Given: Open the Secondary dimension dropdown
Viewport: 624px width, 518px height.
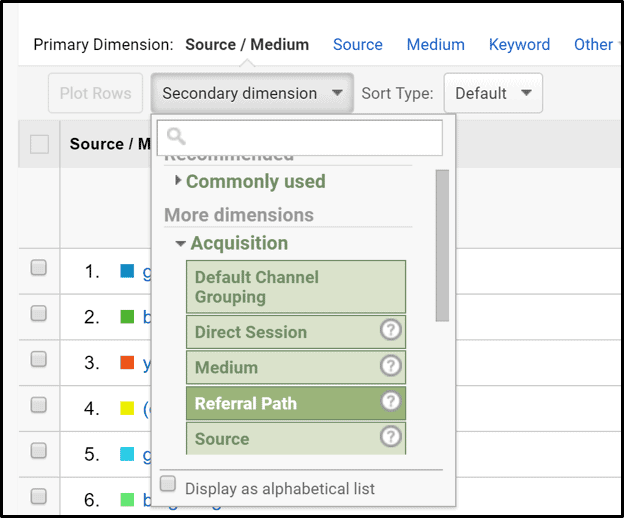Looking at the screenshot, I should (252, 93).
